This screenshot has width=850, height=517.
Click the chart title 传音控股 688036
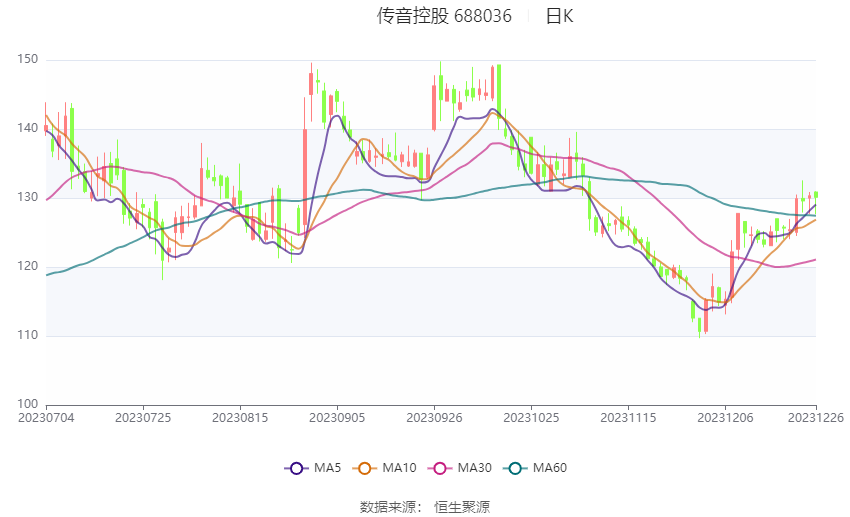444,16
